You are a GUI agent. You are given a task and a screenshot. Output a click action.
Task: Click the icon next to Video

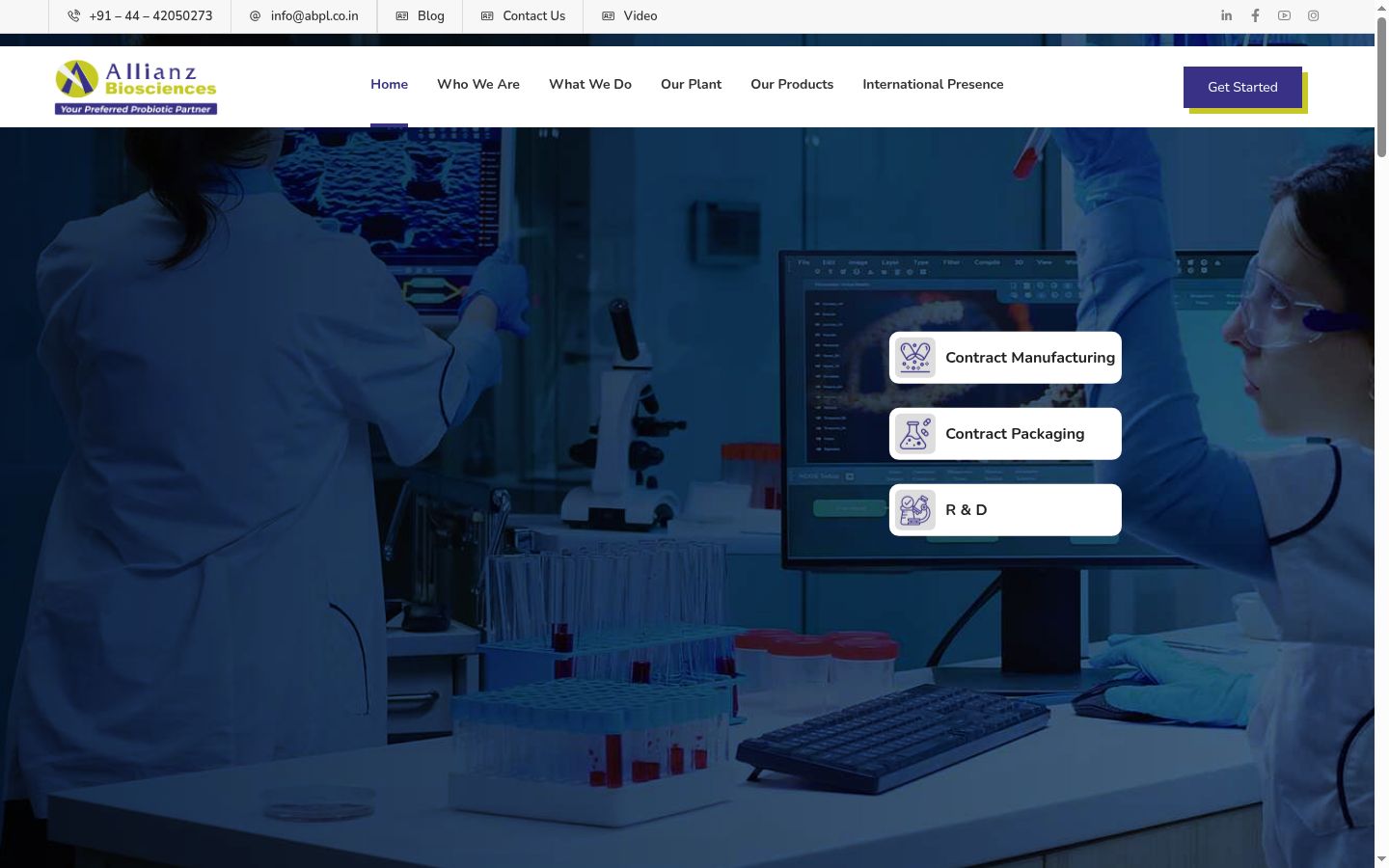608,15
